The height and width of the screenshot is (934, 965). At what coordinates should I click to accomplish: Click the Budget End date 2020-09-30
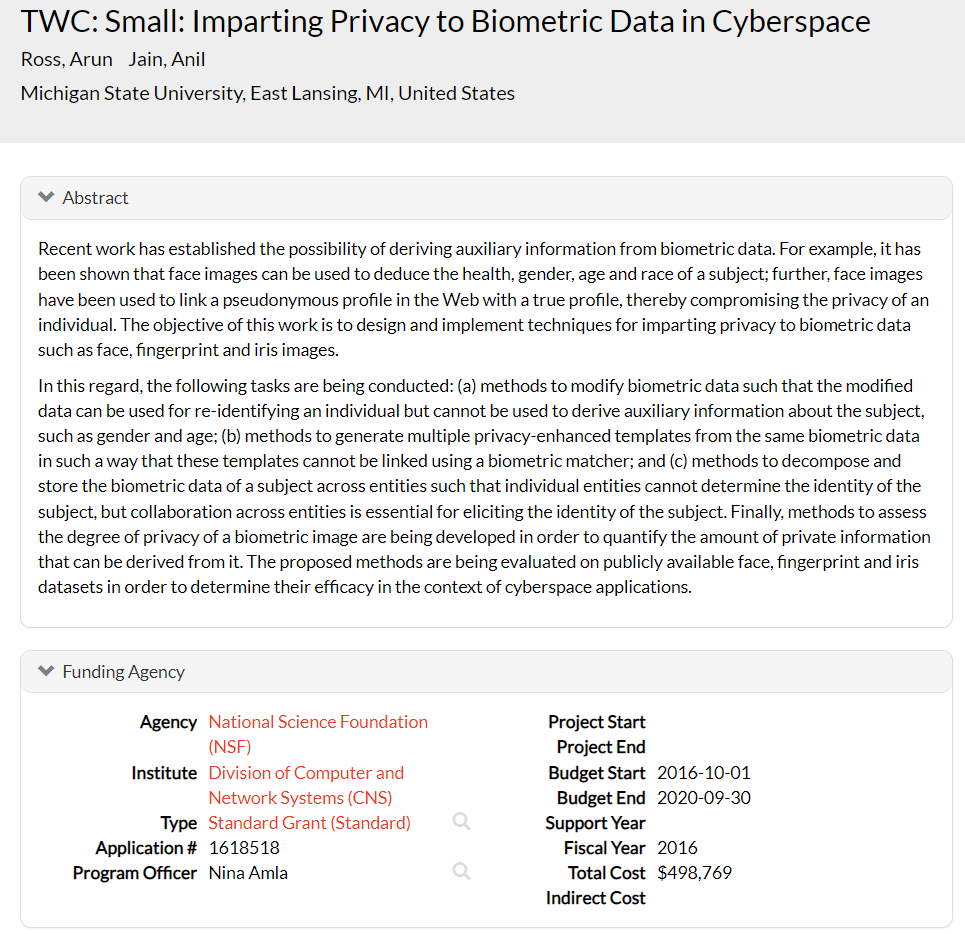pyautogui.click(x=703, y=798)
